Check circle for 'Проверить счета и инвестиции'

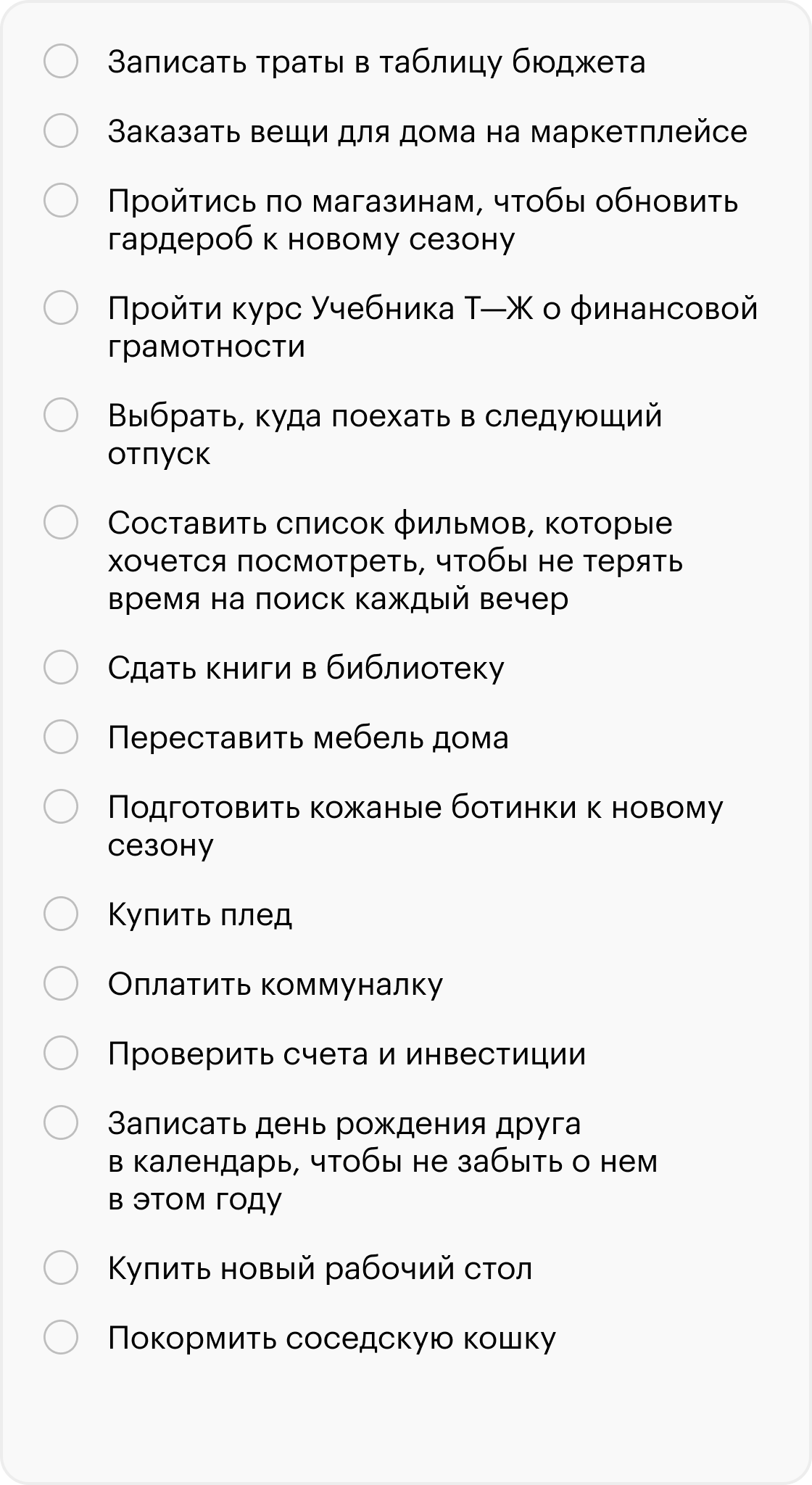pyautogui.click(x=61, y=1053)
